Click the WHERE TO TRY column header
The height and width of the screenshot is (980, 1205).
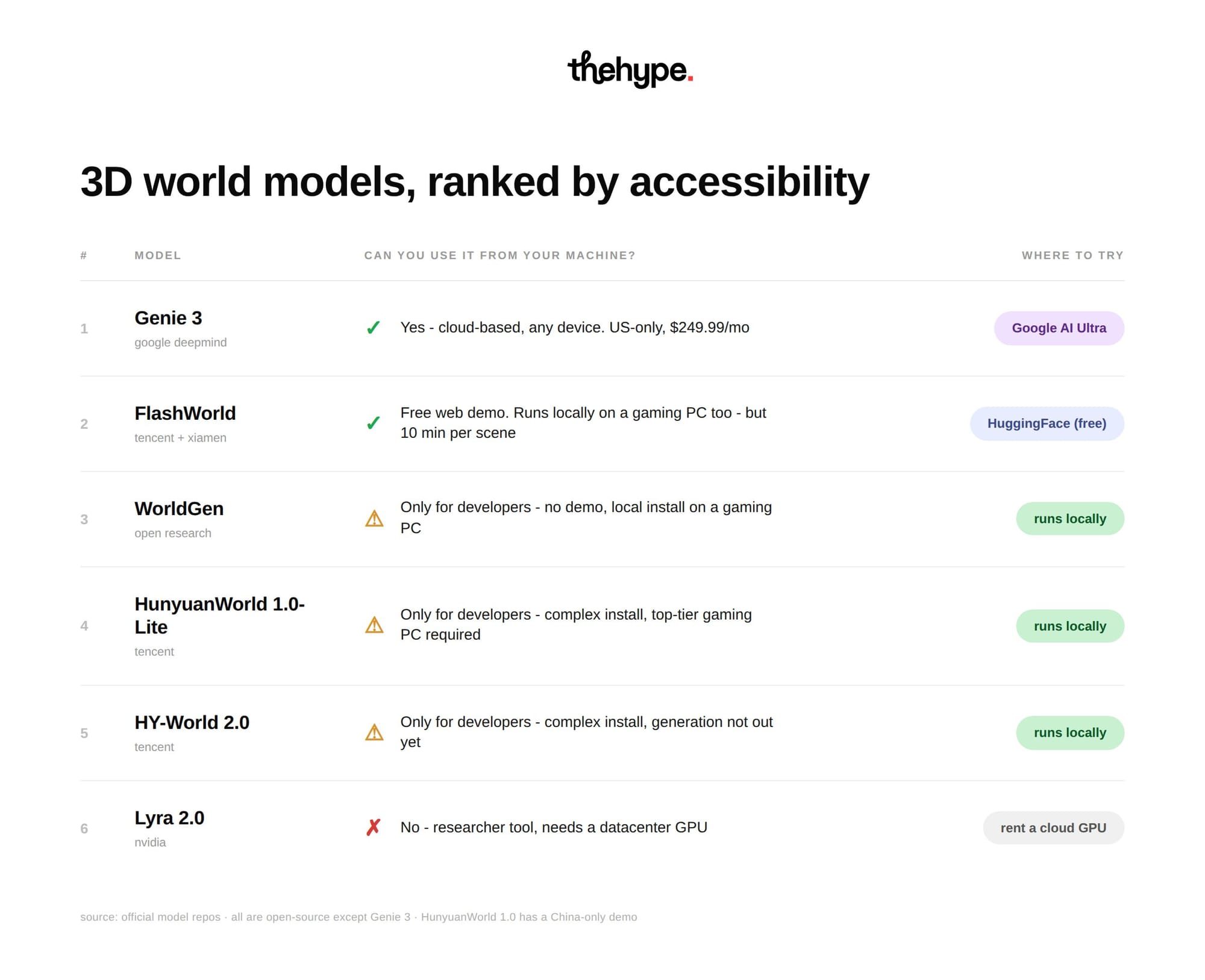pyautogui.click(x=1072, y=255)
